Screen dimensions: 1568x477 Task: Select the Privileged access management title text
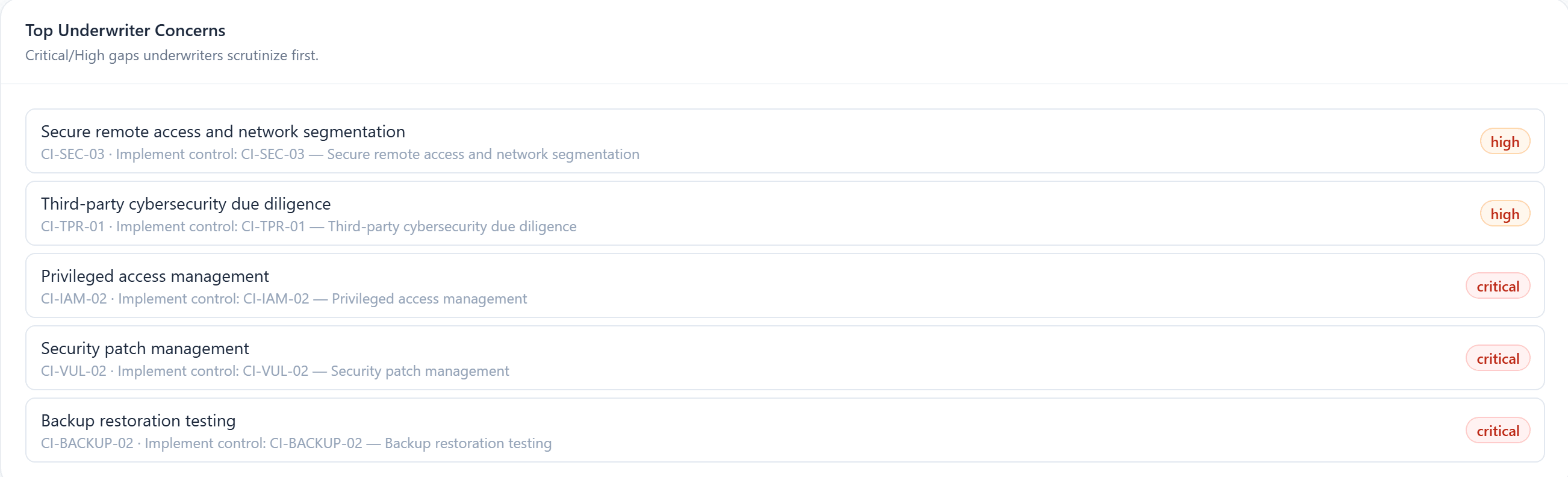click(155, 276)
